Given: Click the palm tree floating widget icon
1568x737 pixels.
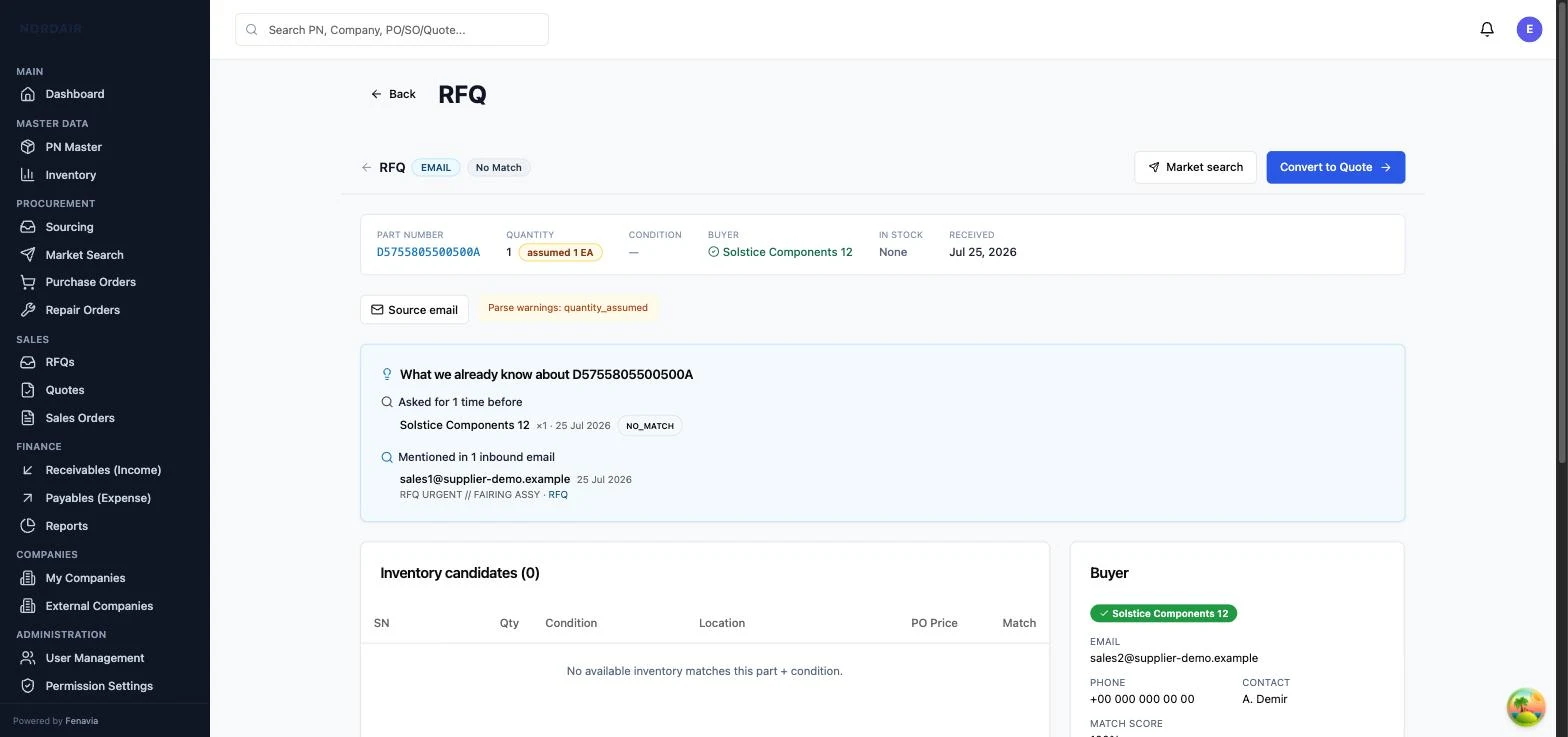Looking at the screenshot, I should pyautogui.click(x=1526, y=707).
